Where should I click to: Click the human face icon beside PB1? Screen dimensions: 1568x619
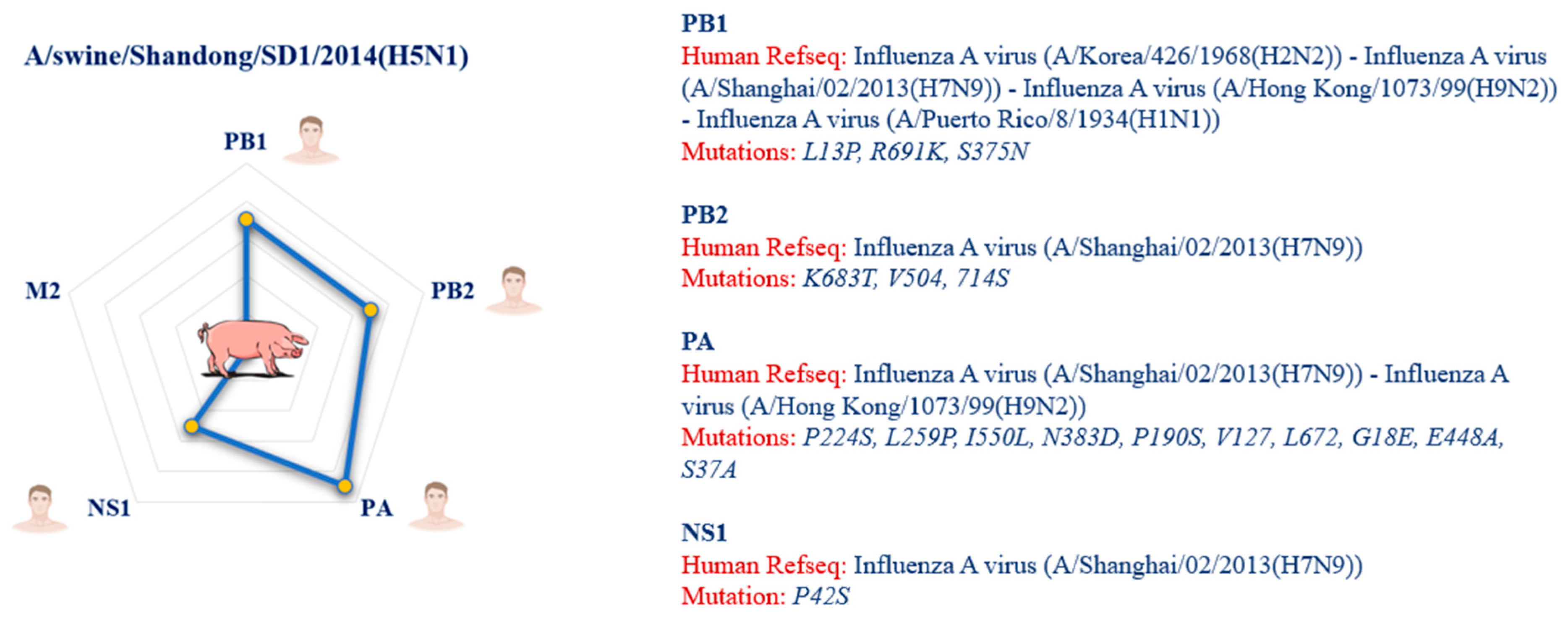[x=311, y=140]
